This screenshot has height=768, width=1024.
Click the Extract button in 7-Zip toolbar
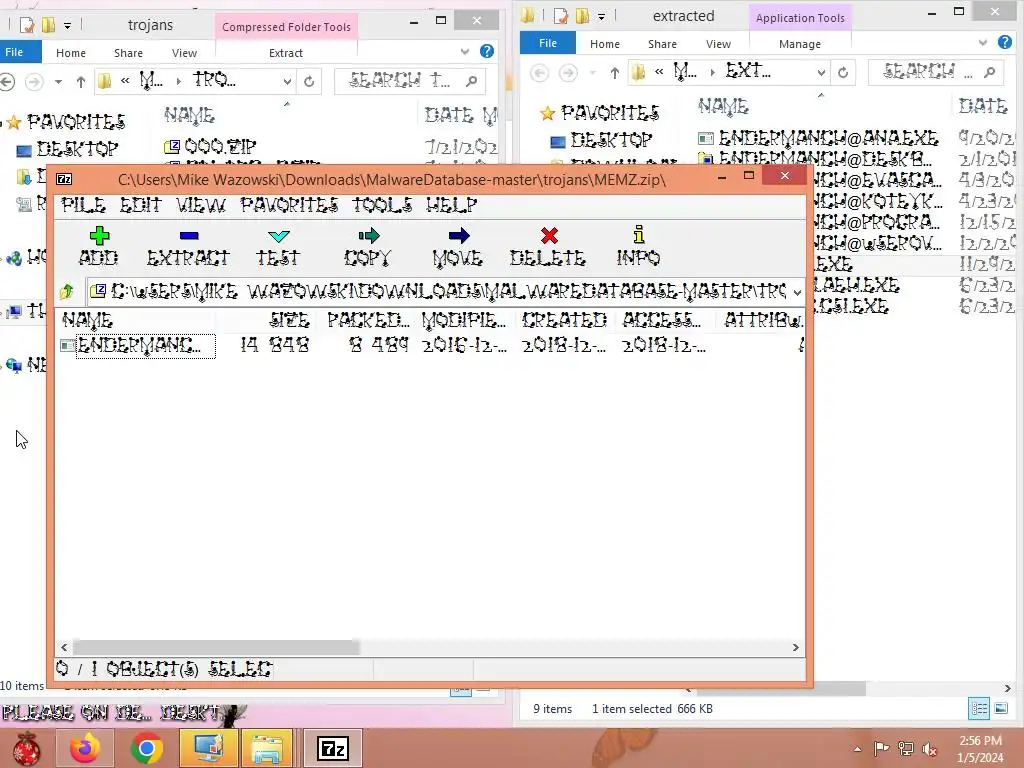coord(188,246)
